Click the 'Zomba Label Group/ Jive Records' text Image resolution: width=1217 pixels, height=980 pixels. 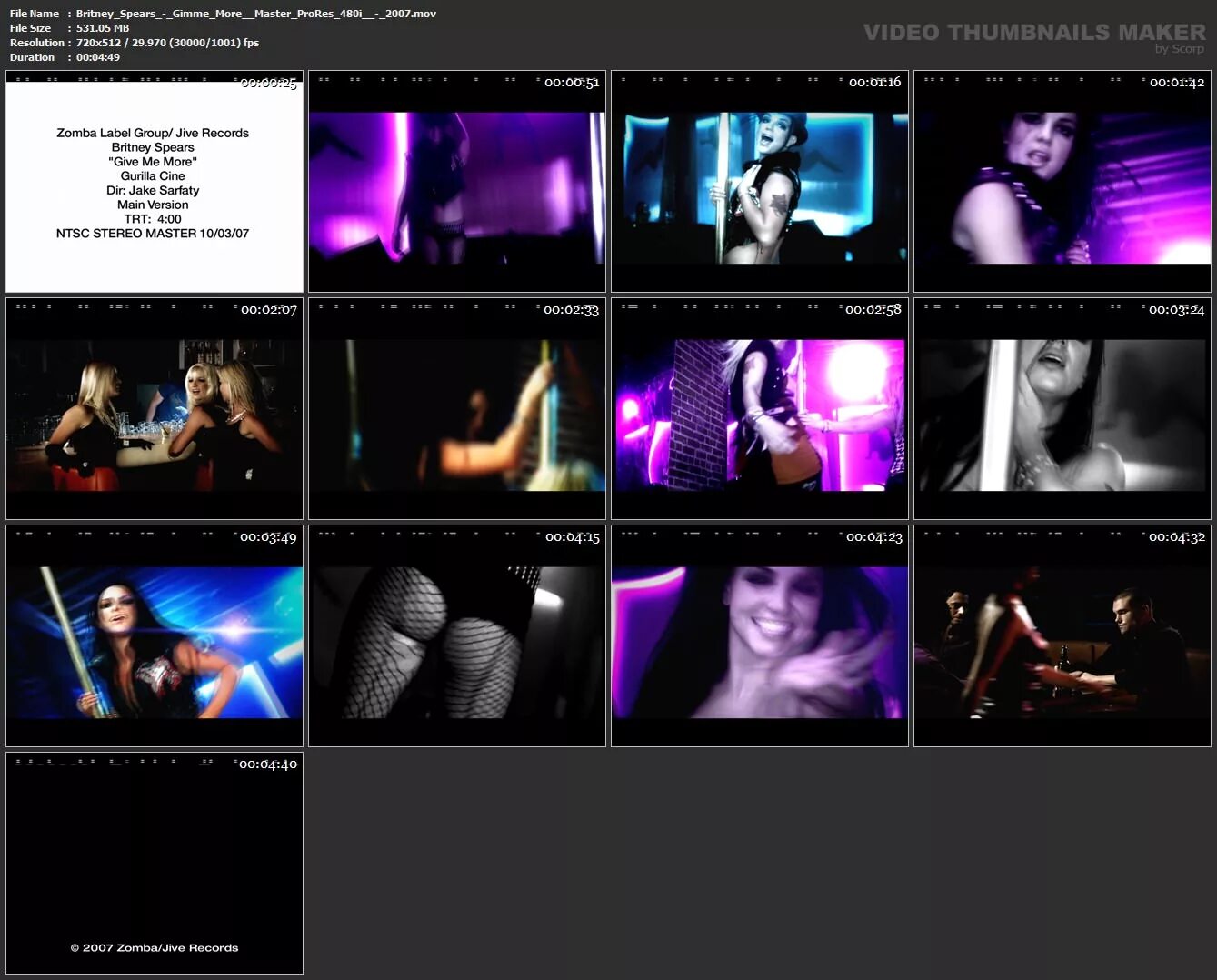coord(153,133)
